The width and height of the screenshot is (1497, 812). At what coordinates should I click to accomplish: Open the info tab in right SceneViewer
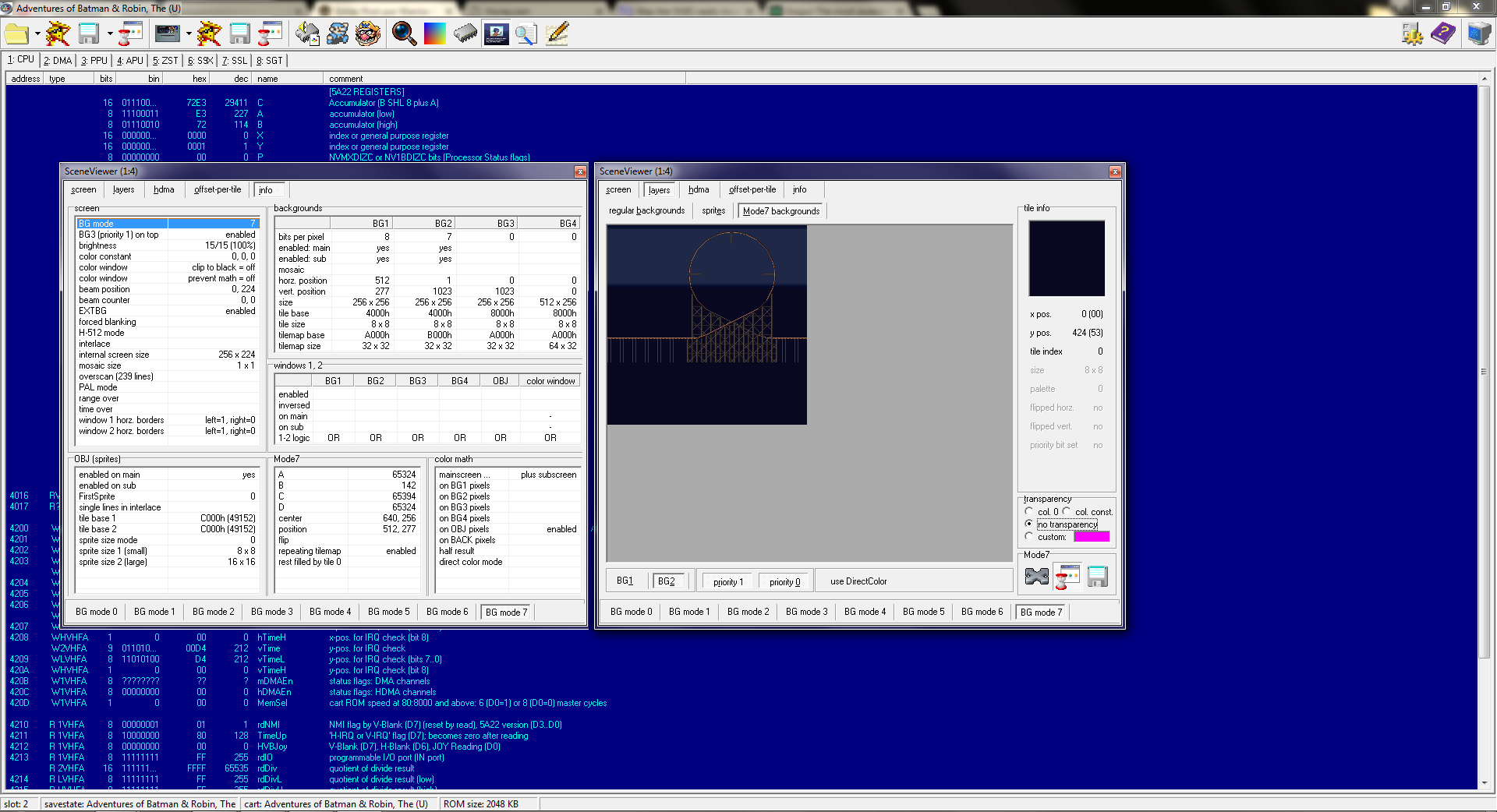tap(800, 189)
